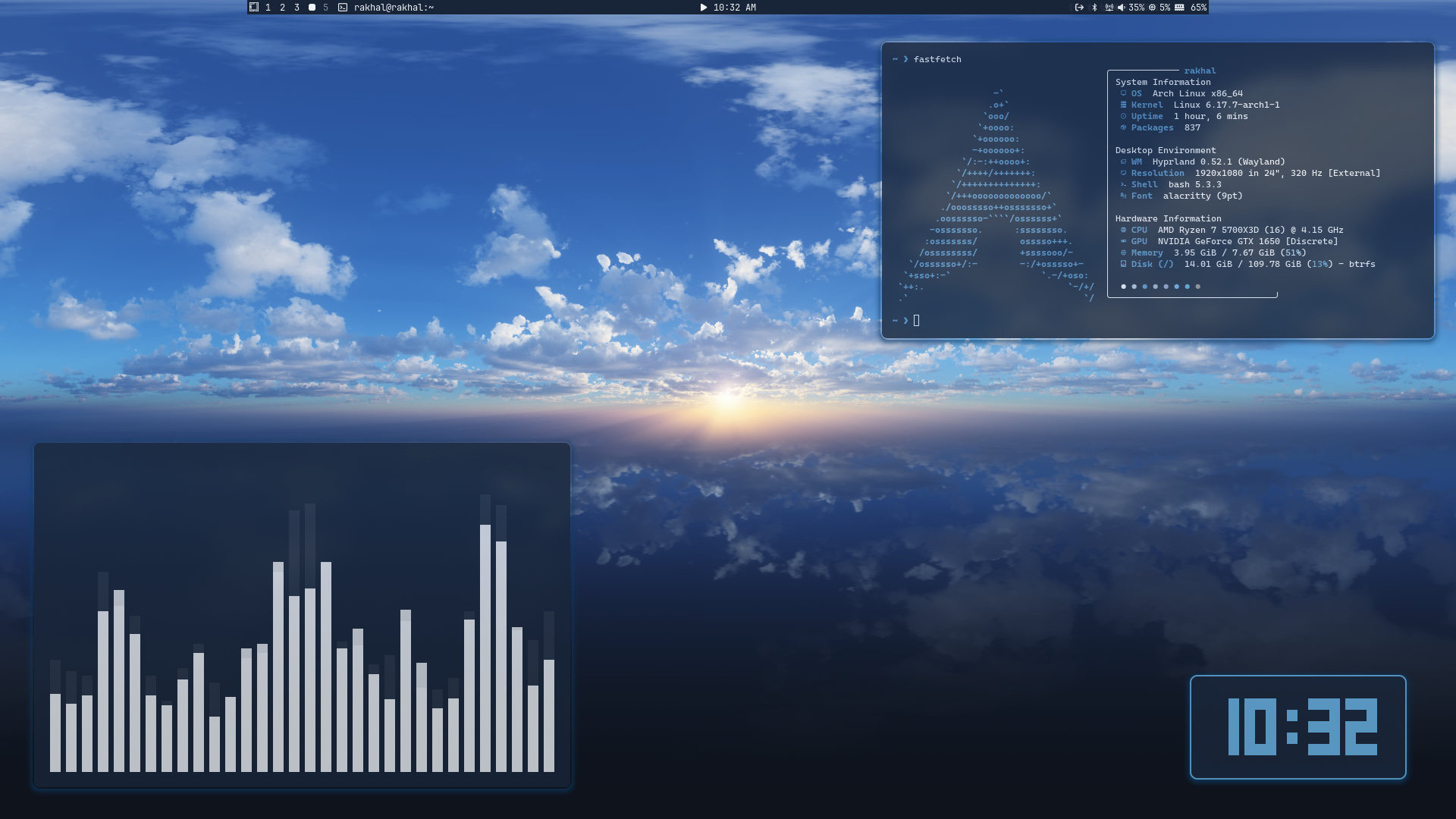
Task: Click the icon beside the Memory label
Action: pyautogui.click(x=1123, y=253)
